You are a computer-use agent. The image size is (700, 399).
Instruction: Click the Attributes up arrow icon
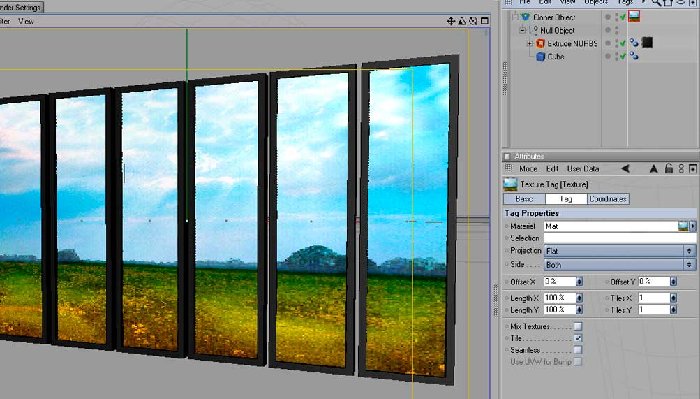coord(654,169)
